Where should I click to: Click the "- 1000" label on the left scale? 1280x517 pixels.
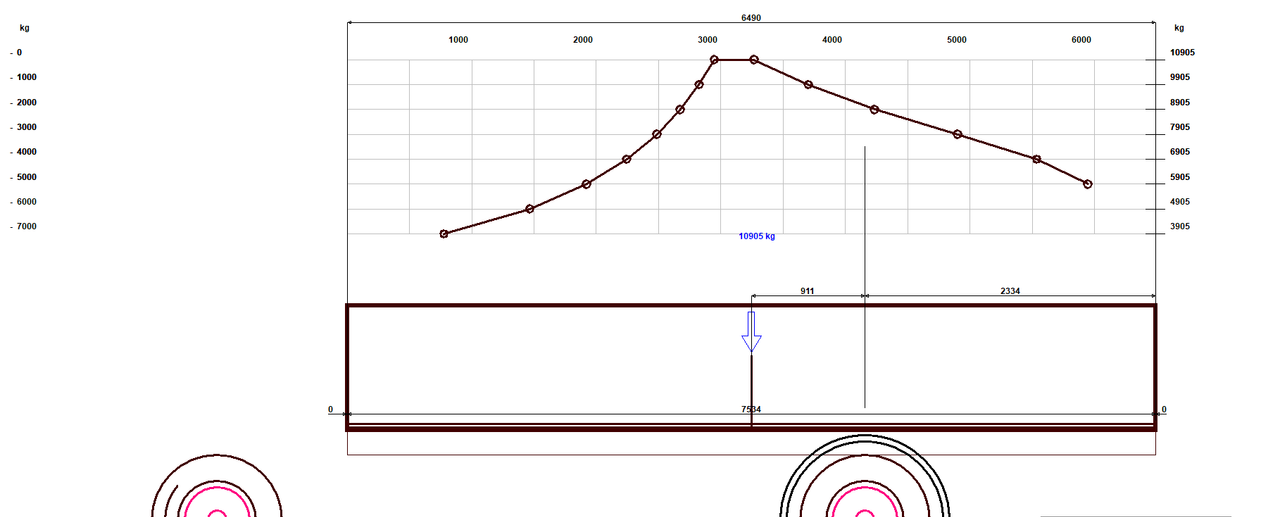point(24,77)
